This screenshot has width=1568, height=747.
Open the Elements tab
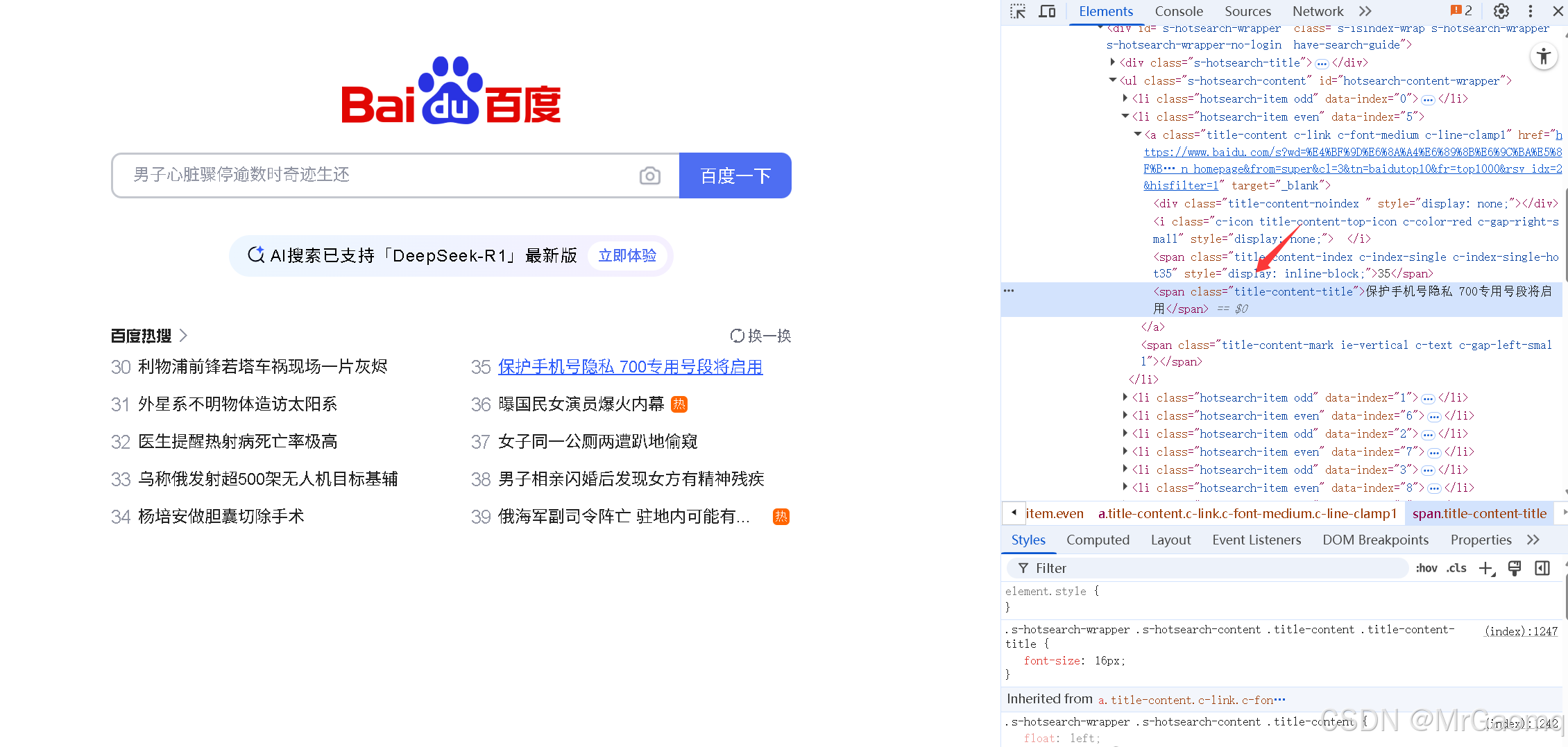[x=1106, y=11]
